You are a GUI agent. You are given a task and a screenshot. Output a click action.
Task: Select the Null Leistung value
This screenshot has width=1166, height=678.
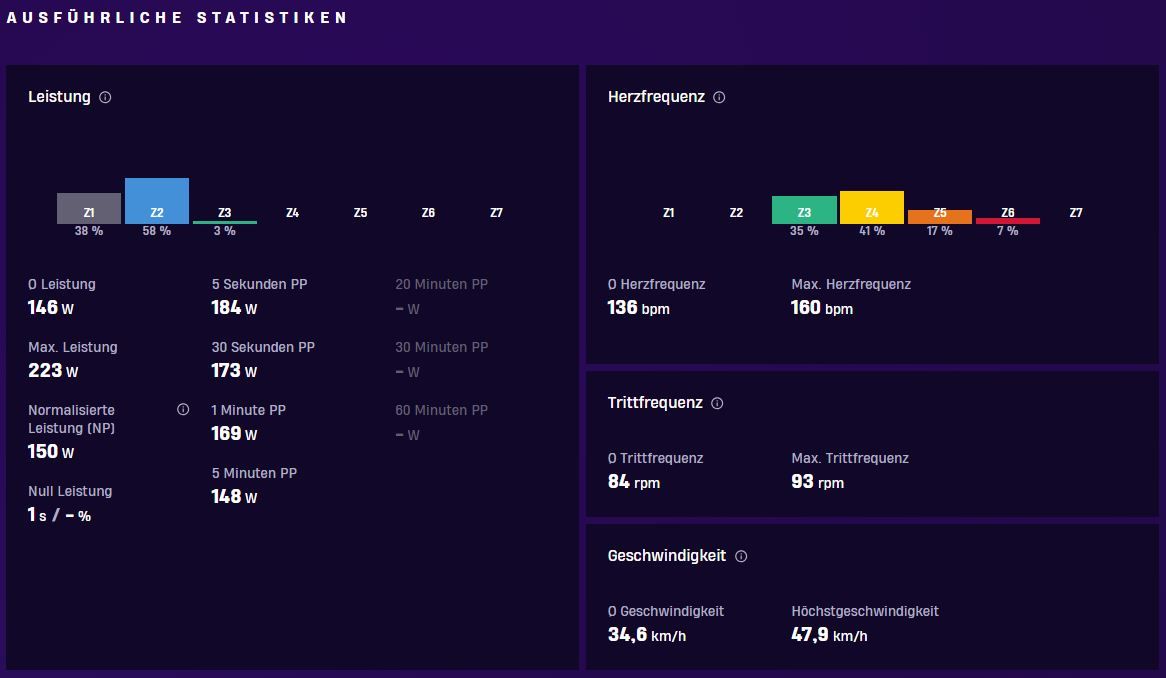pos(59,515)
